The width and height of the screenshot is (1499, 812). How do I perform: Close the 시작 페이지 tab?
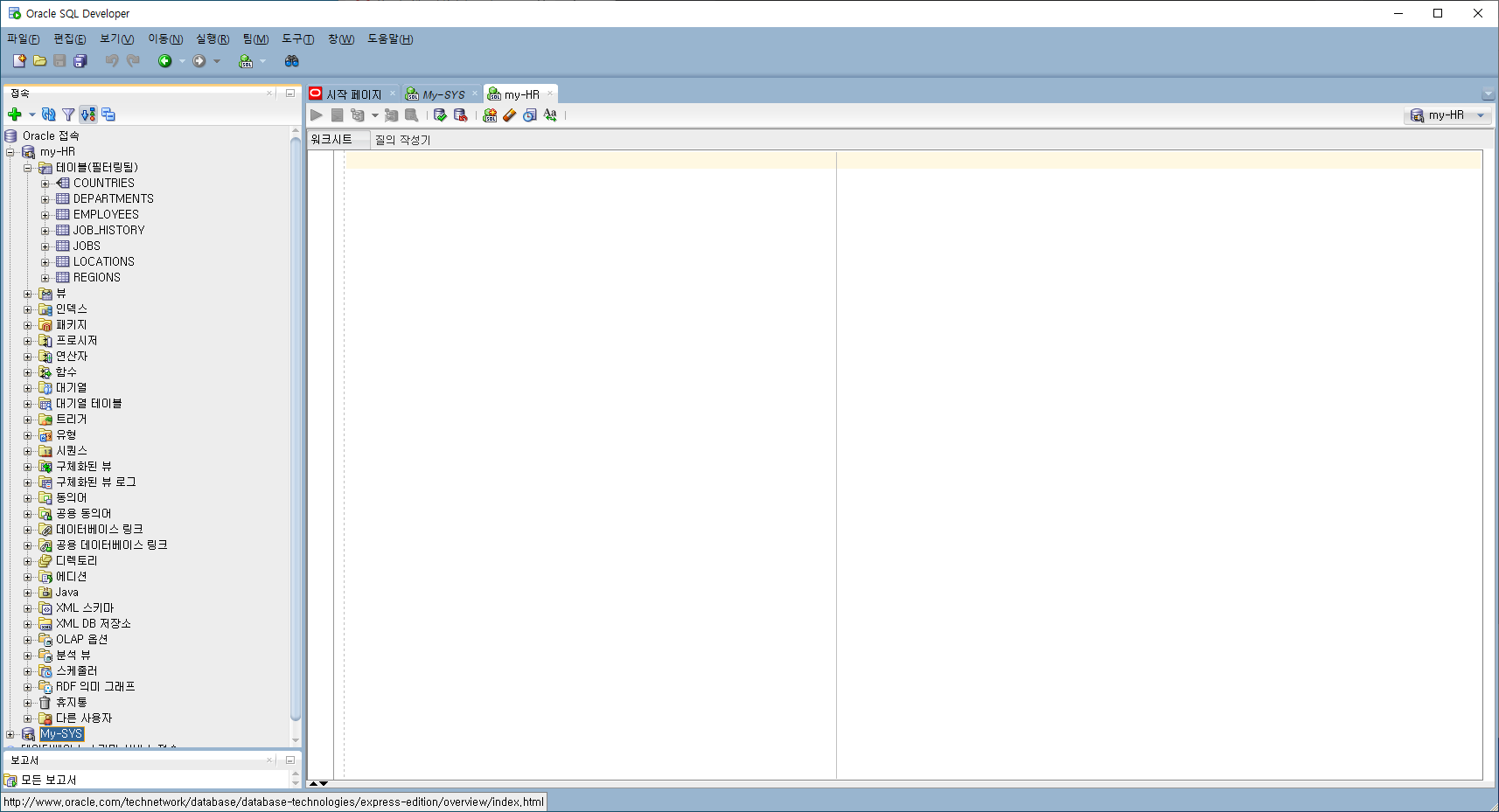392,94
